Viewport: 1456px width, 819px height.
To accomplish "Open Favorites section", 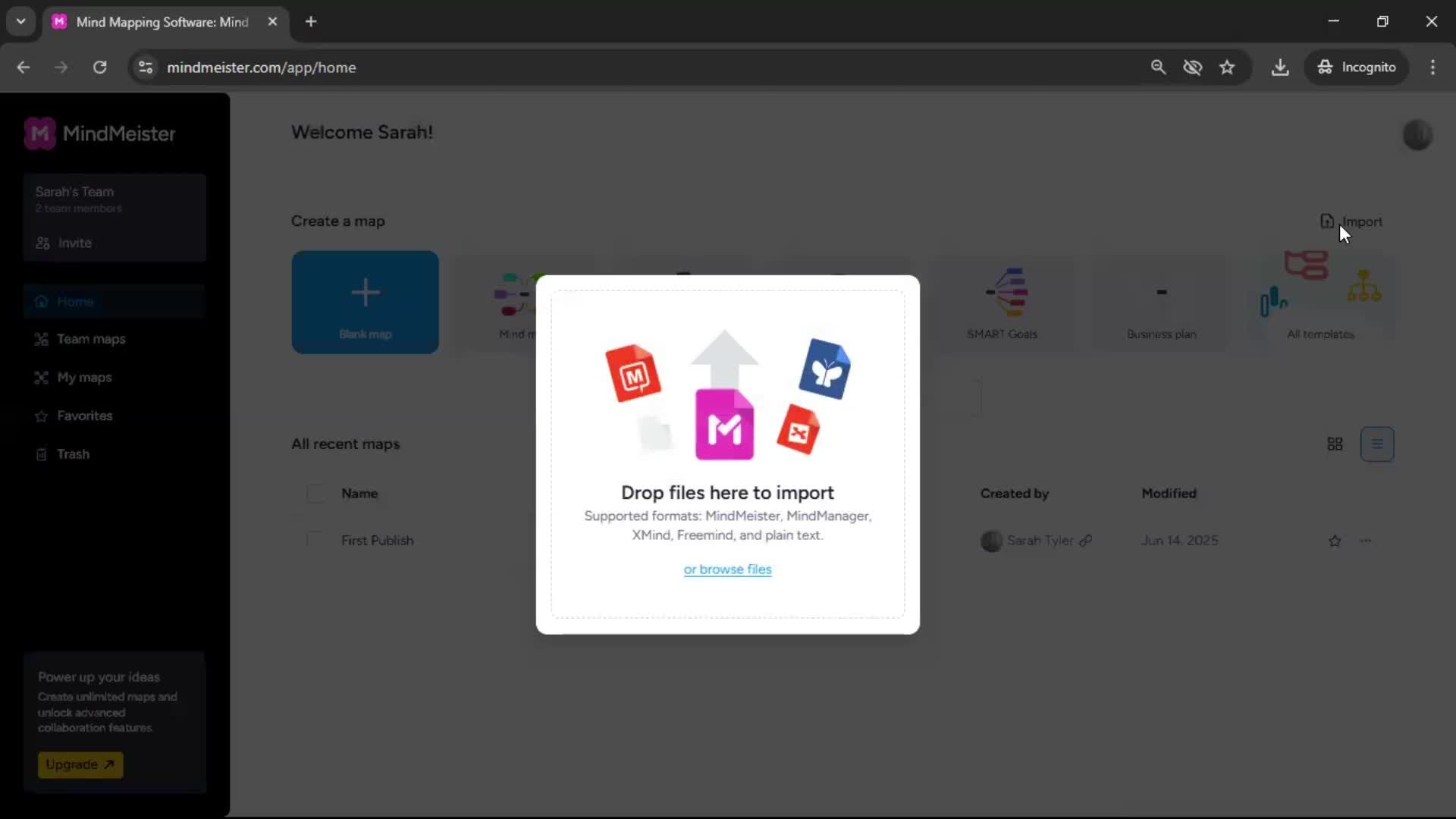I will coord(73,416).
